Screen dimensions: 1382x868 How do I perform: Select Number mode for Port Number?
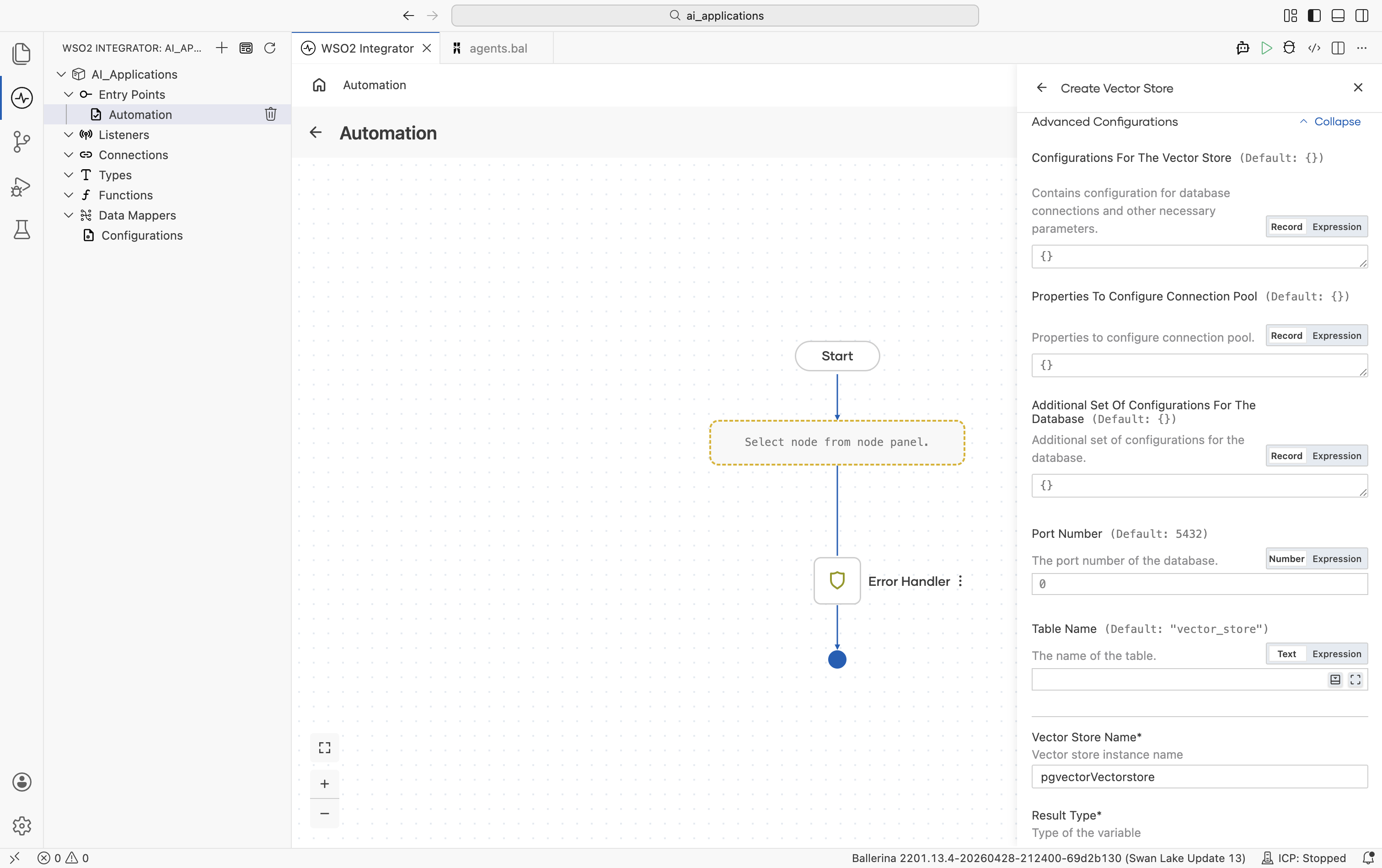coord(1286,558)
